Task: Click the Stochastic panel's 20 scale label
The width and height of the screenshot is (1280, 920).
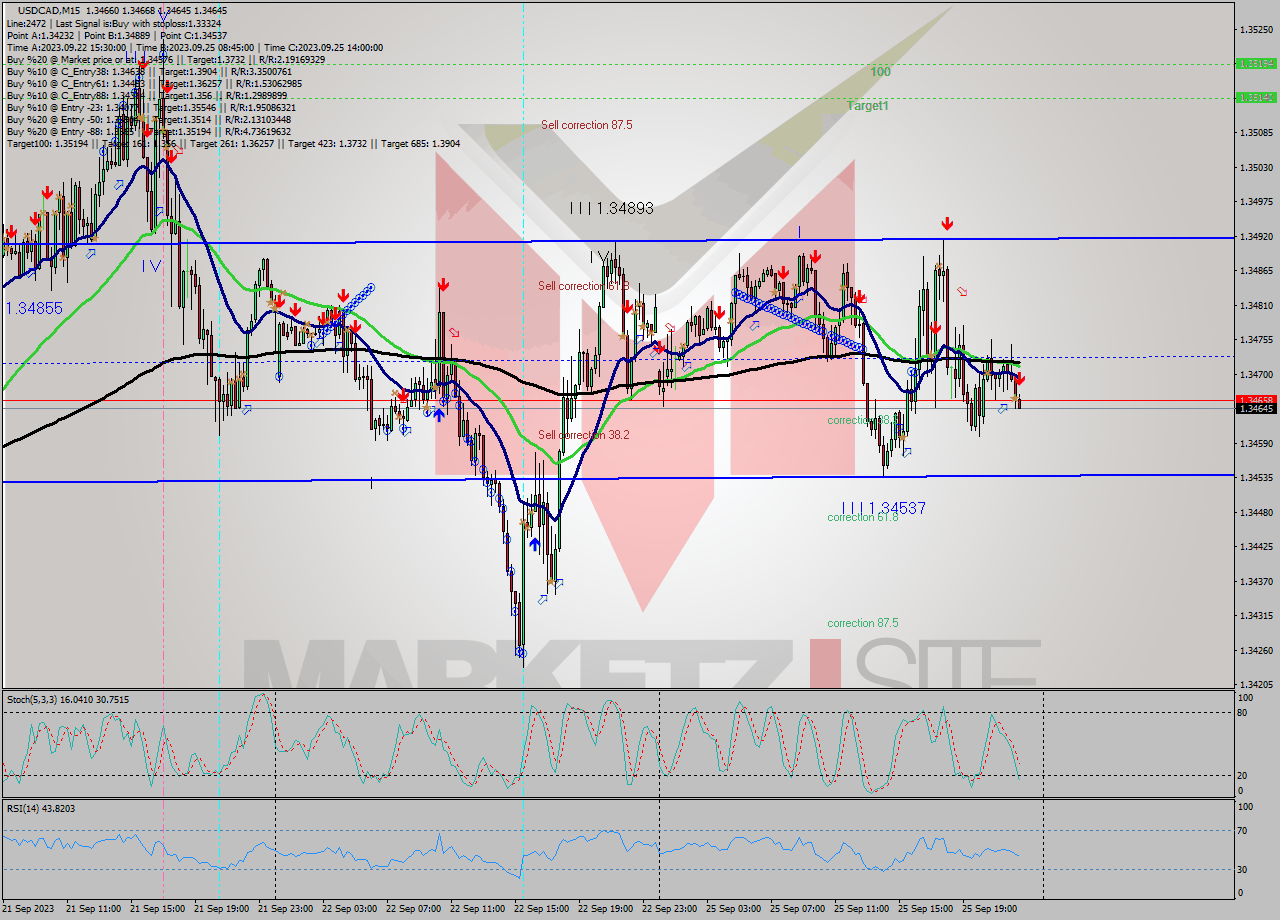Action: pyautogui.click(x=1244, y=775)
